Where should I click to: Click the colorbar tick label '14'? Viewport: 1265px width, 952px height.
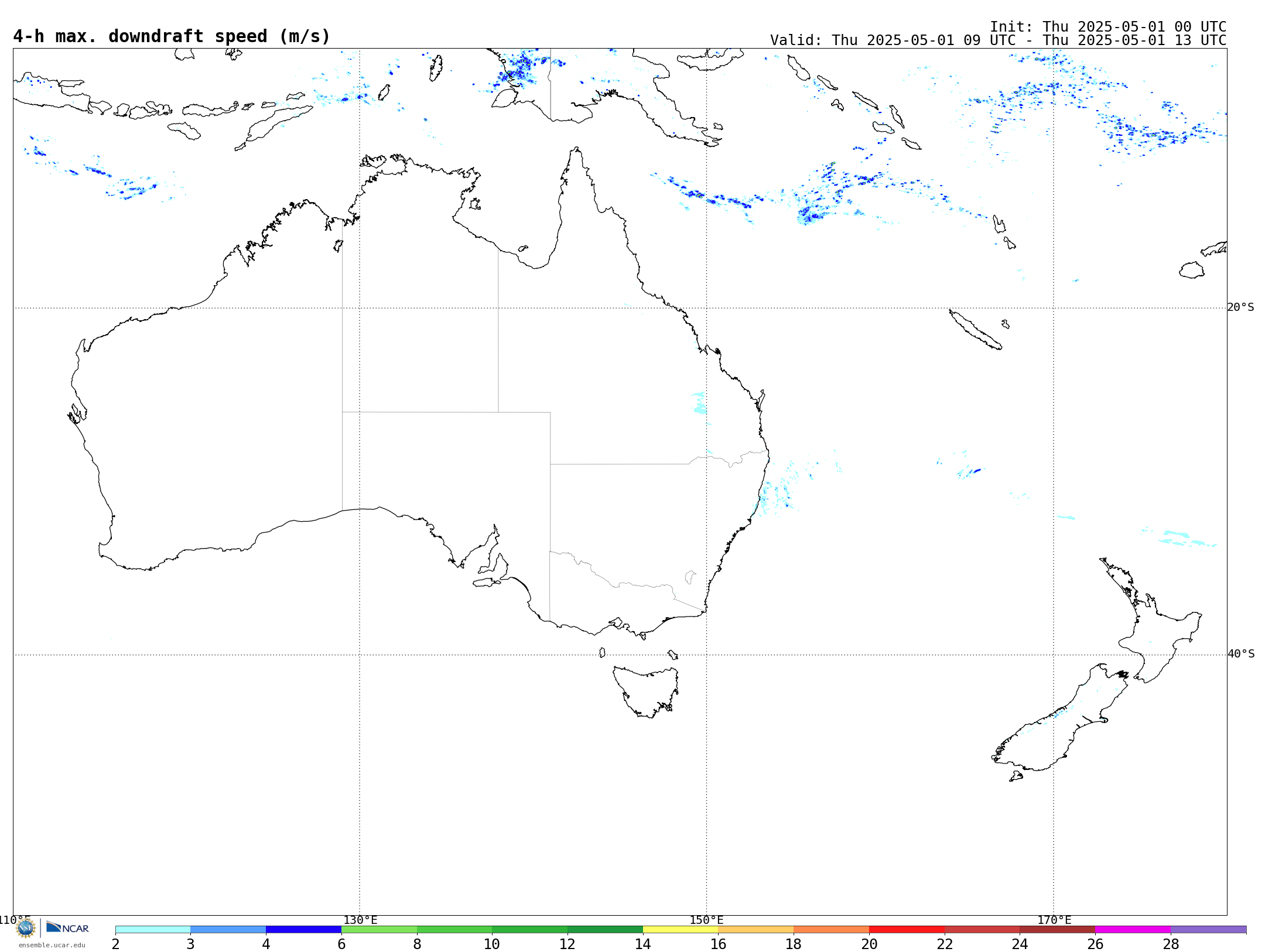[x=643, y=944]
